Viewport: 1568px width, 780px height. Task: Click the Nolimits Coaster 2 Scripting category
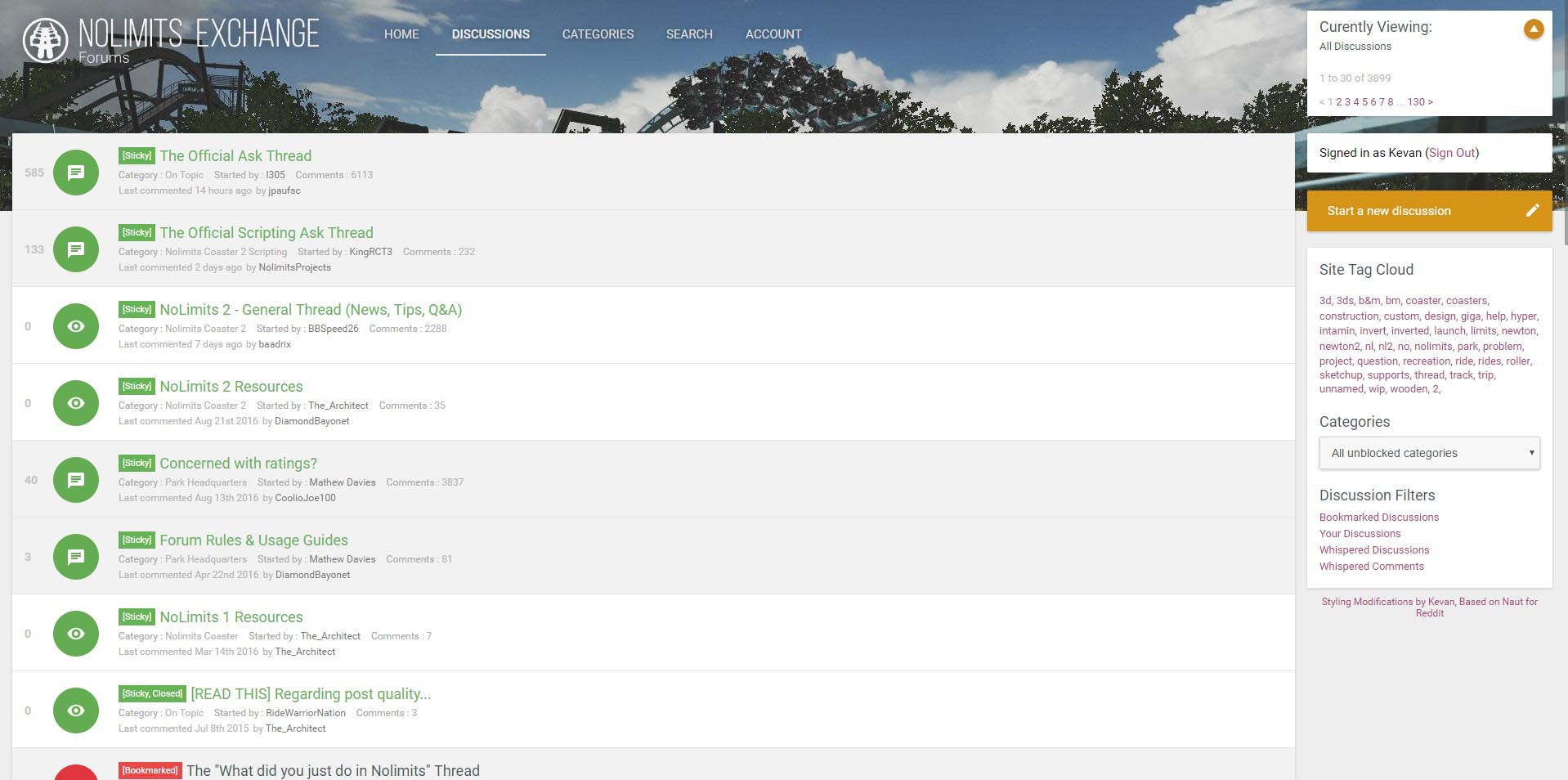226,252
